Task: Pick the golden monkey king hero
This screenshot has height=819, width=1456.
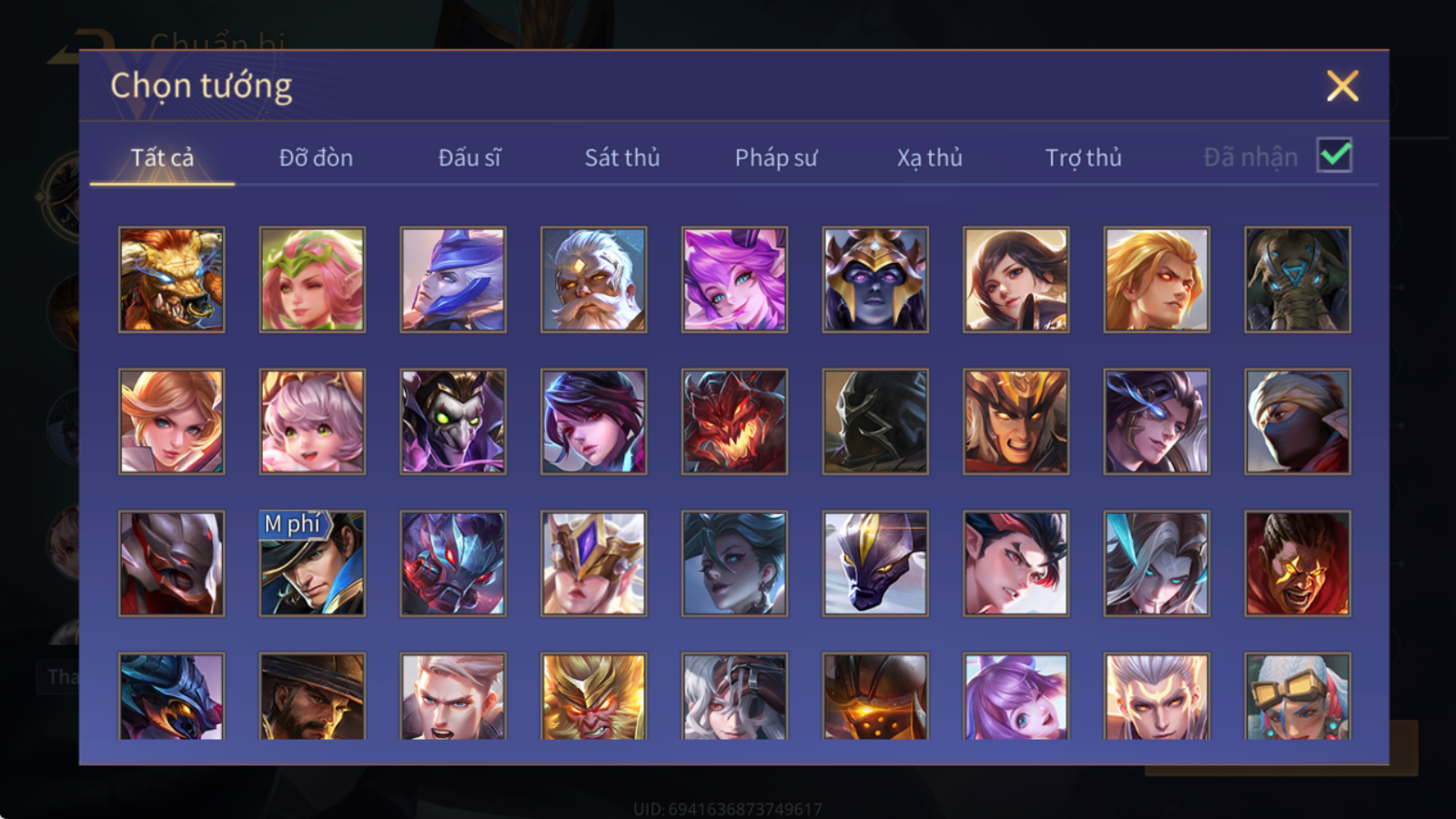Action: pyautogui.click(x=593, y=696)
